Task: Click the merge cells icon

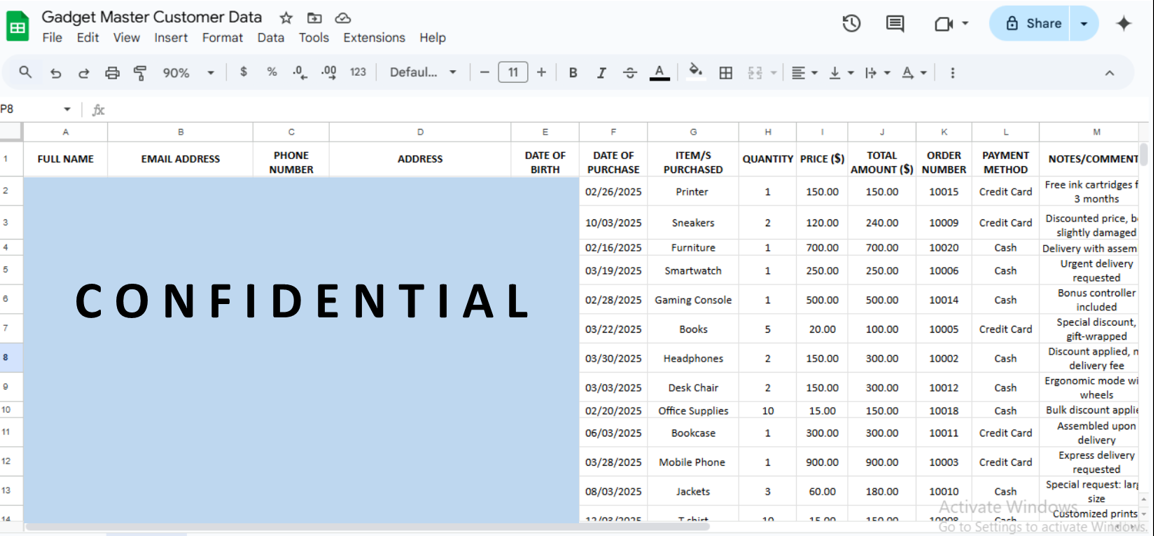Action: tap(754, 72)
